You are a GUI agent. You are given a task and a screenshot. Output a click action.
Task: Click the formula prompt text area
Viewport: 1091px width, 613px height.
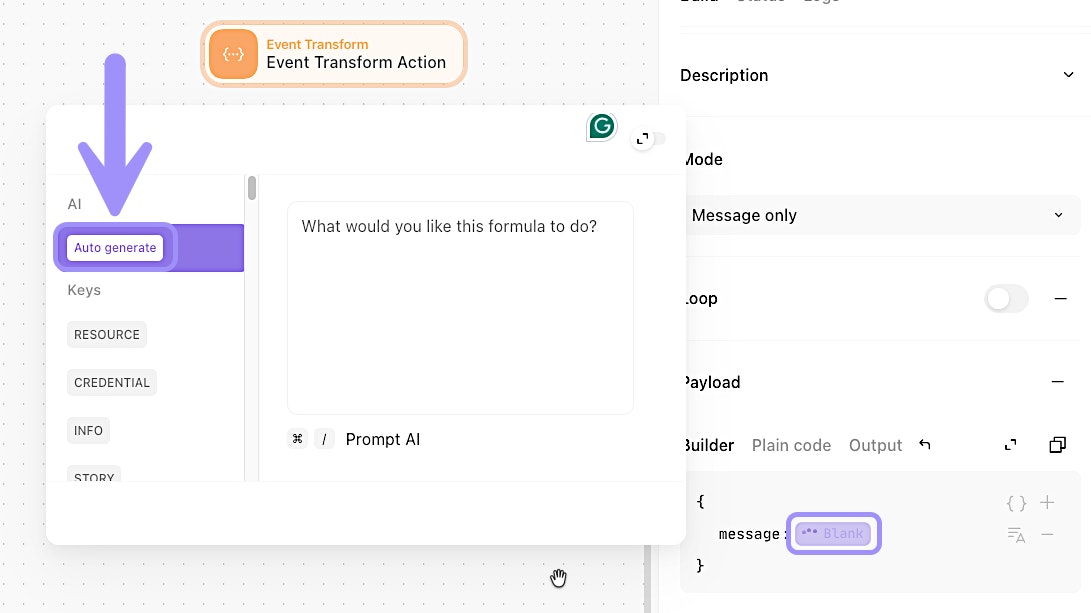pyautogui.click(x=460, y=308)
